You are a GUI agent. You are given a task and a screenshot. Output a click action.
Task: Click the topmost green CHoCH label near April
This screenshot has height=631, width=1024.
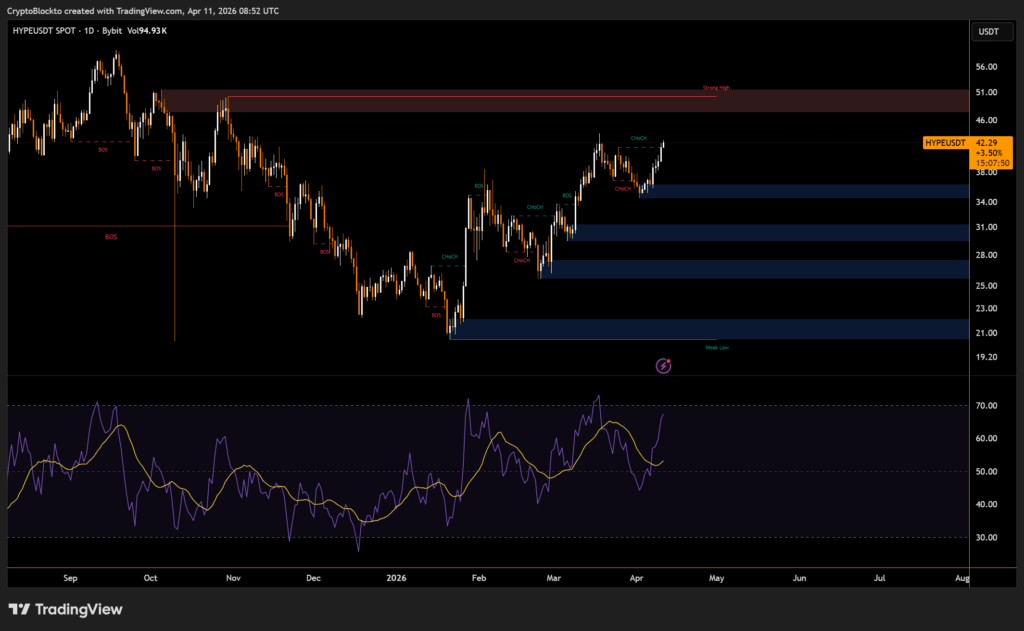[x=638, y=138]
